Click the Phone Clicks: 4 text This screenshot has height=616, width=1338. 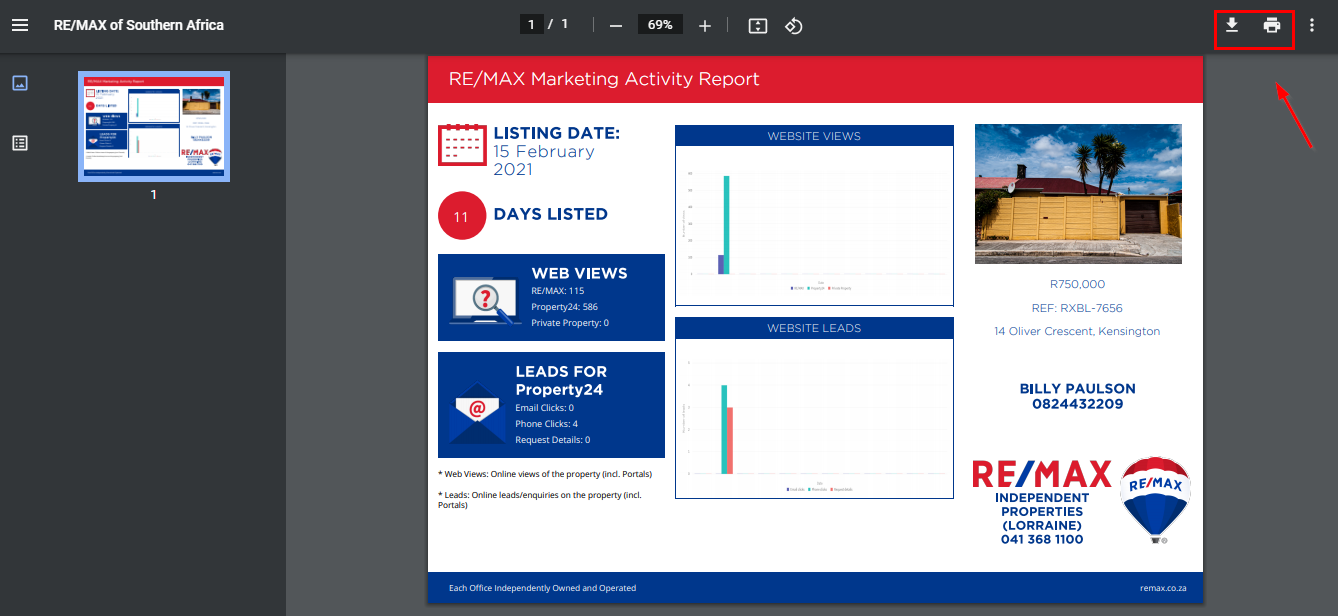pos(547,424)
